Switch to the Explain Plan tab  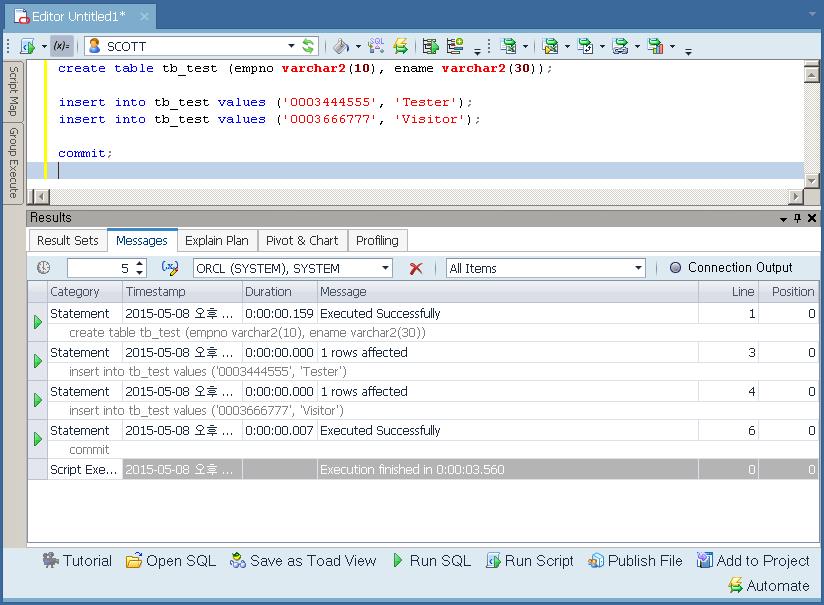click(x=217, y=240)
